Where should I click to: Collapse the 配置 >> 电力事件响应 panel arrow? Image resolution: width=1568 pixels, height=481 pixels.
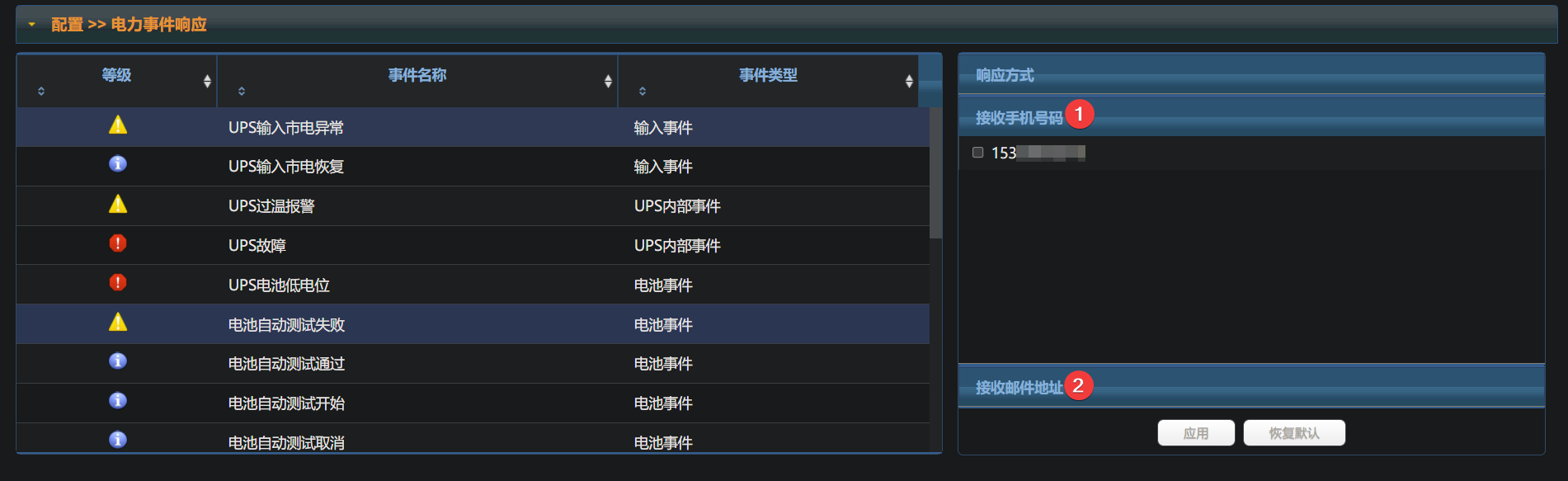32,25
